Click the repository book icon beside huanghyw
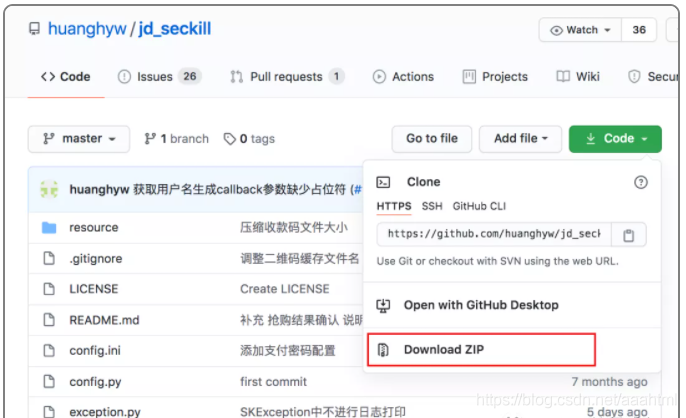Screen dimensions: 686x418 34,29
